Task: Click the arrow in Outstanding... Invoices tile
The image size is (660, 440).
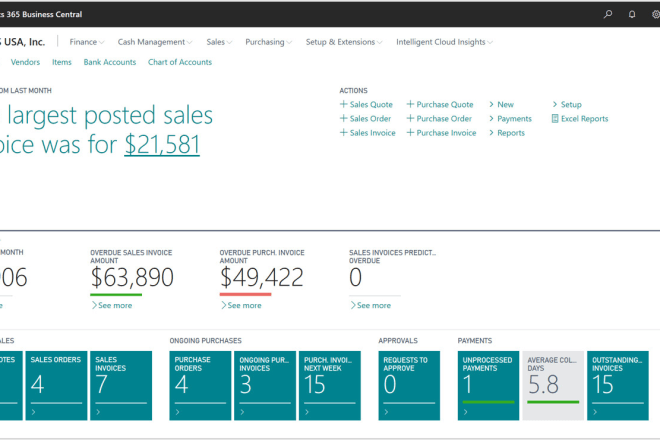Action: 595,412
